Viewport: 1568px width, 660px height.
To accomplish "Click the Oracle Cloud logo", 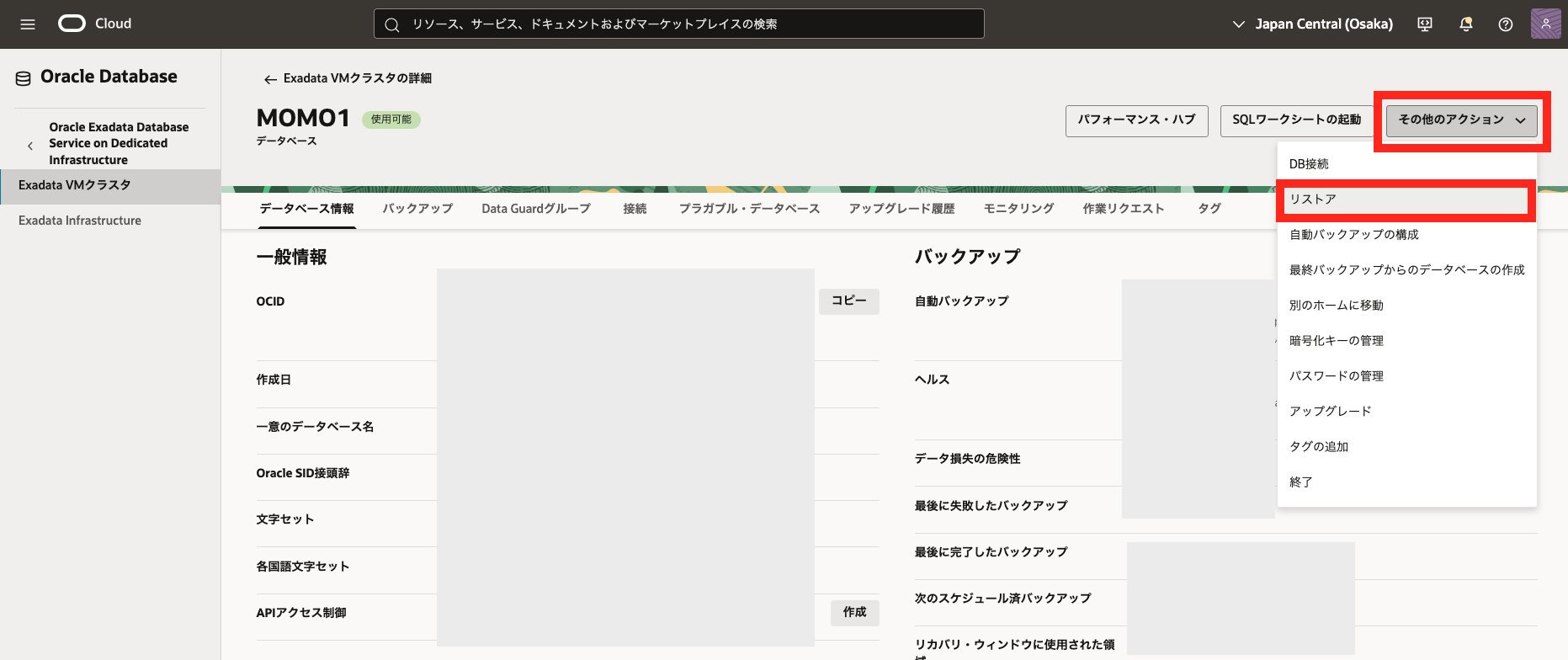I will click(x=72, y=24).
